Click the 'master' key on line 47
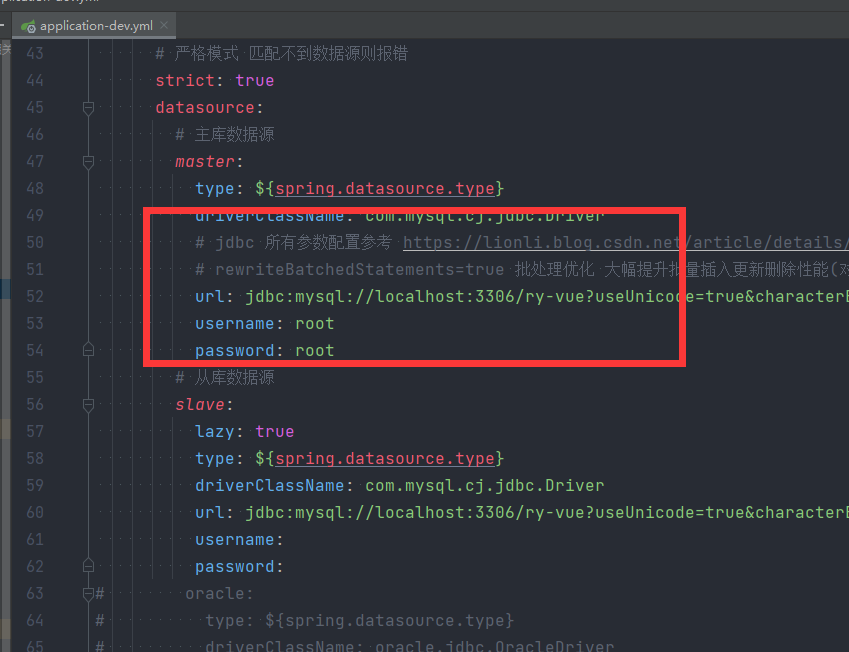Screen dimensions: 849x652 pyautogui.click(x=205, y=161)
